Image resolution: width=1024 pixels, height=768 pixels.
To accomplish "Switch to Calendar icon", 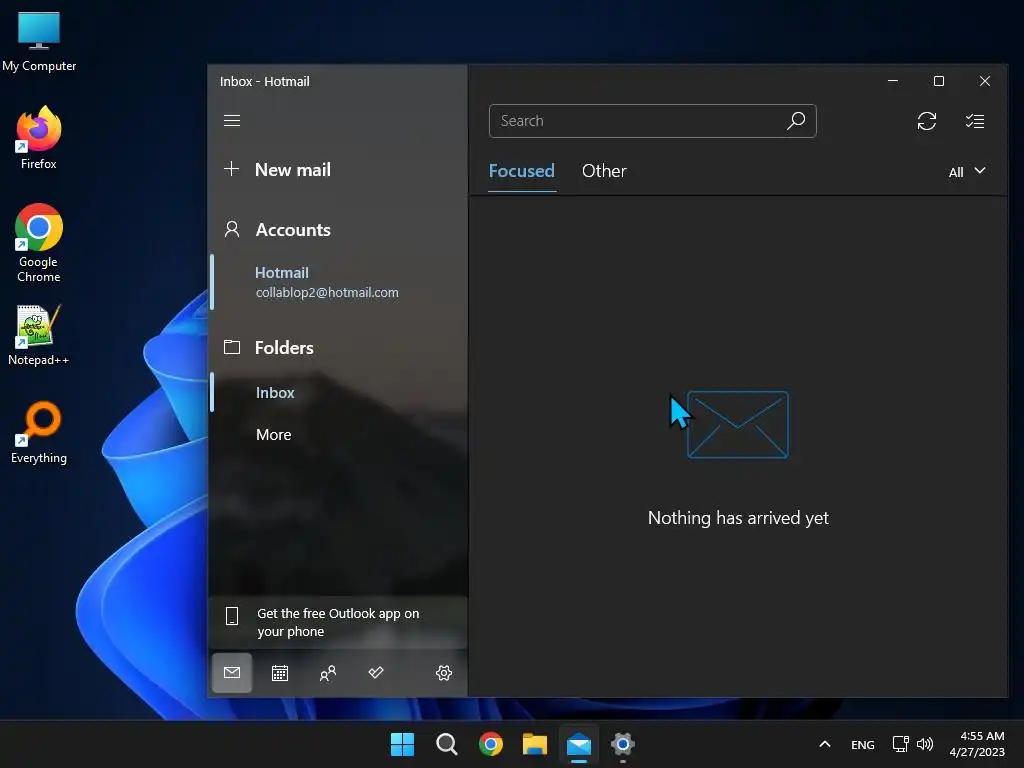I will 280,673.
